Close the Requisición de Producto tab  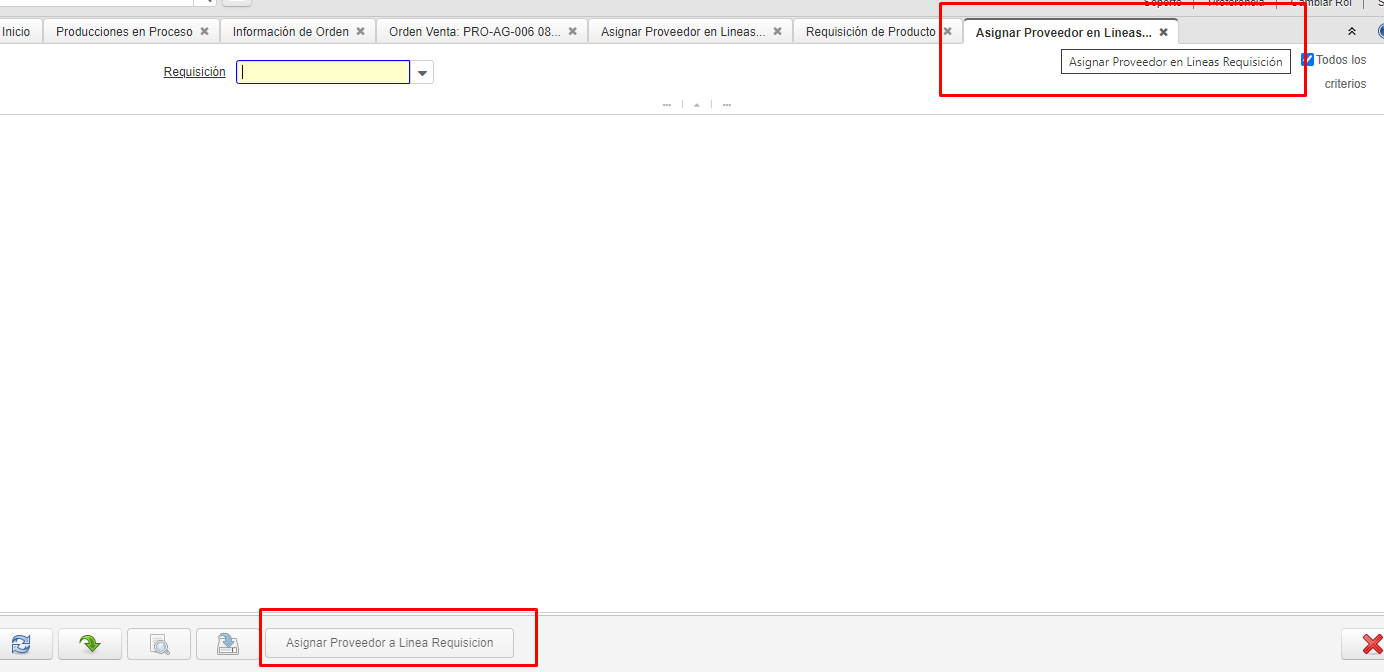click(x=947, y=32)
